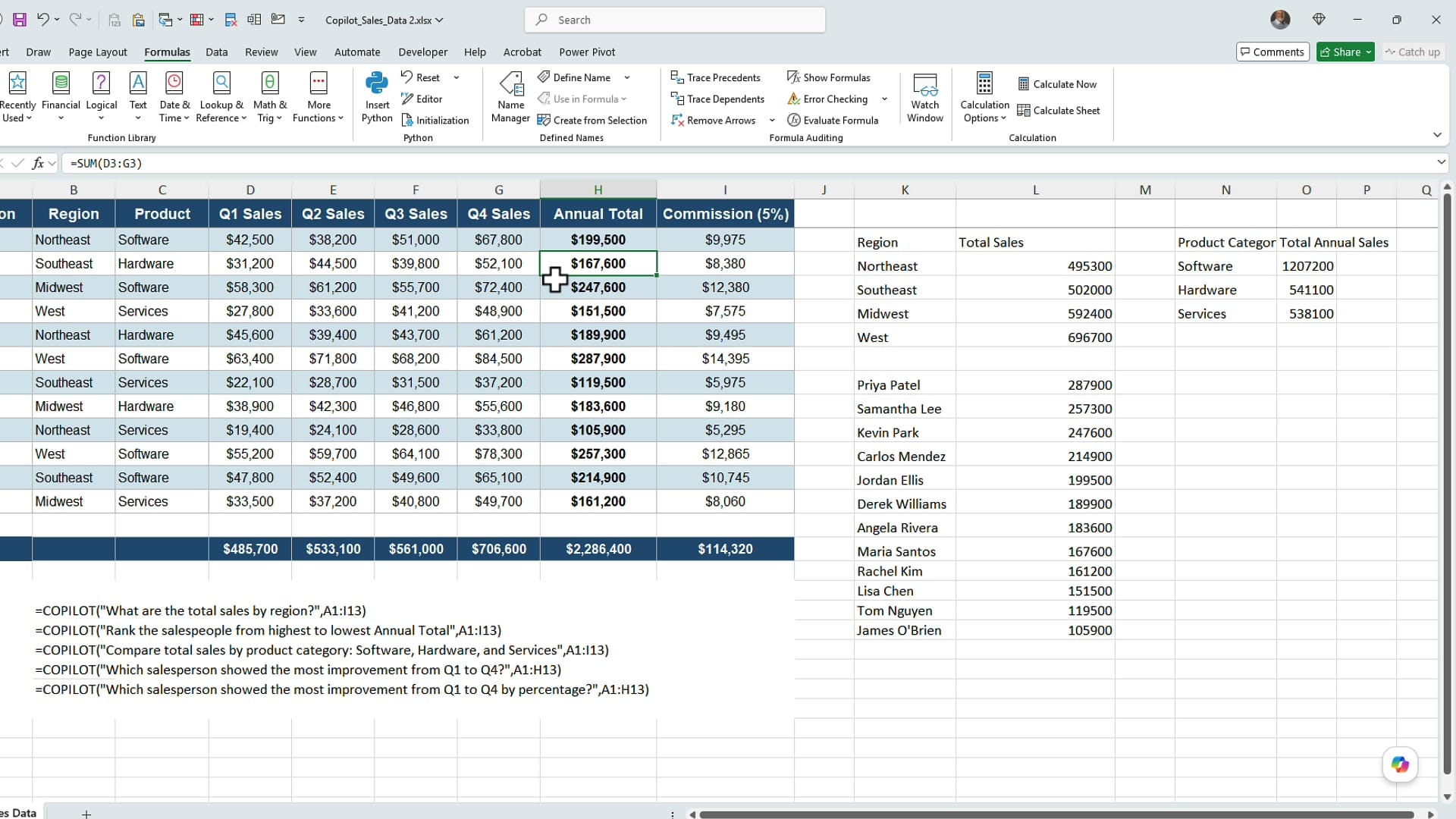
Task: Click Trace Dependents
Action: click(x=717, y=99)
